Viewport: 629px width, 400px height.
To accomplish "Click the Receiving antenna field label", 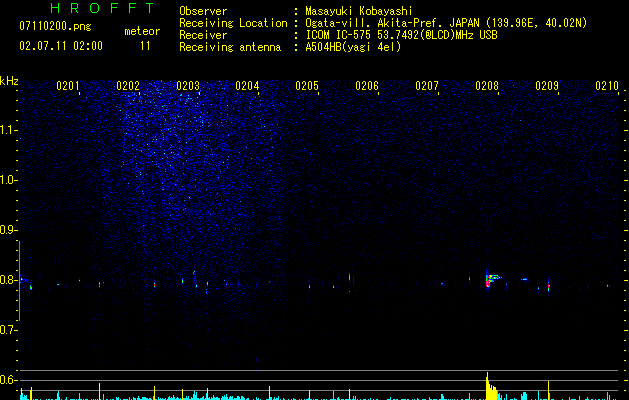I will (x=230, y=47).
